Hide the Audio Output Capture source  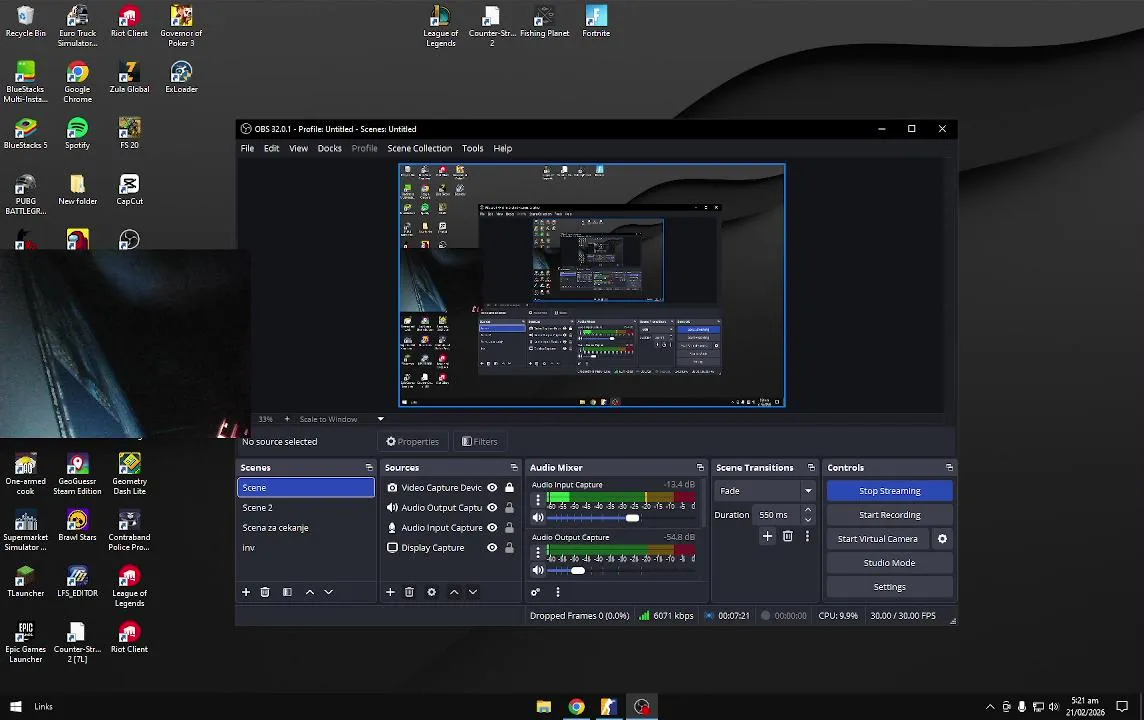pyautogui.click(x=492, y=508)
